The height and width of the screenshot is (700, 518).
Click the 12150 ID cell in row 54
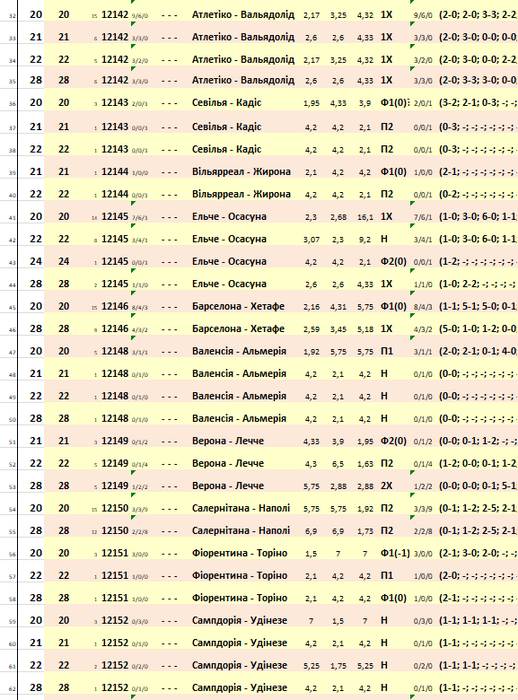tap(115, 508)
